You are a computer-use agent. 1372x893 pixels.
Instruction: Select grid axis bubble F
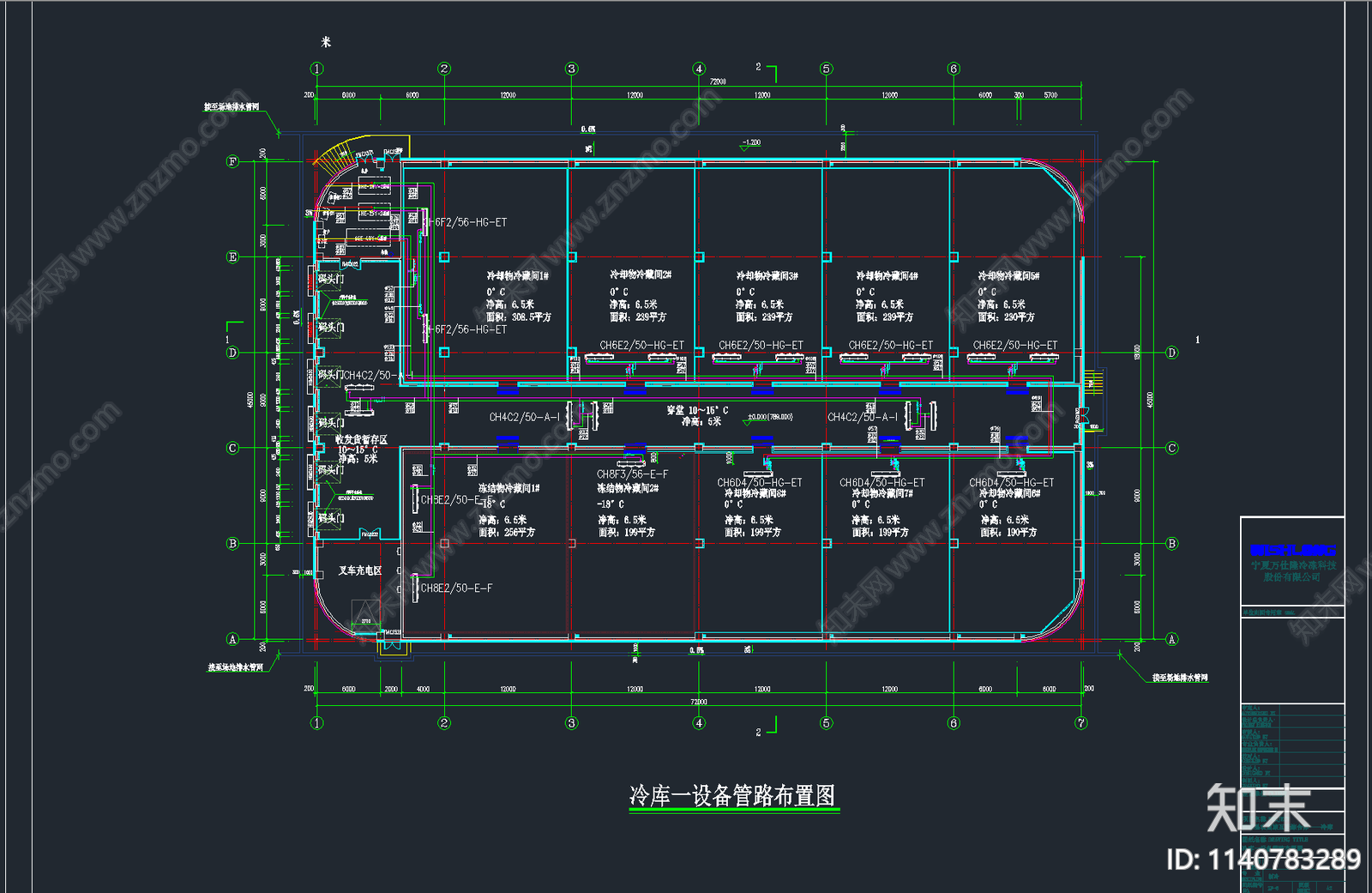point(232,161)
